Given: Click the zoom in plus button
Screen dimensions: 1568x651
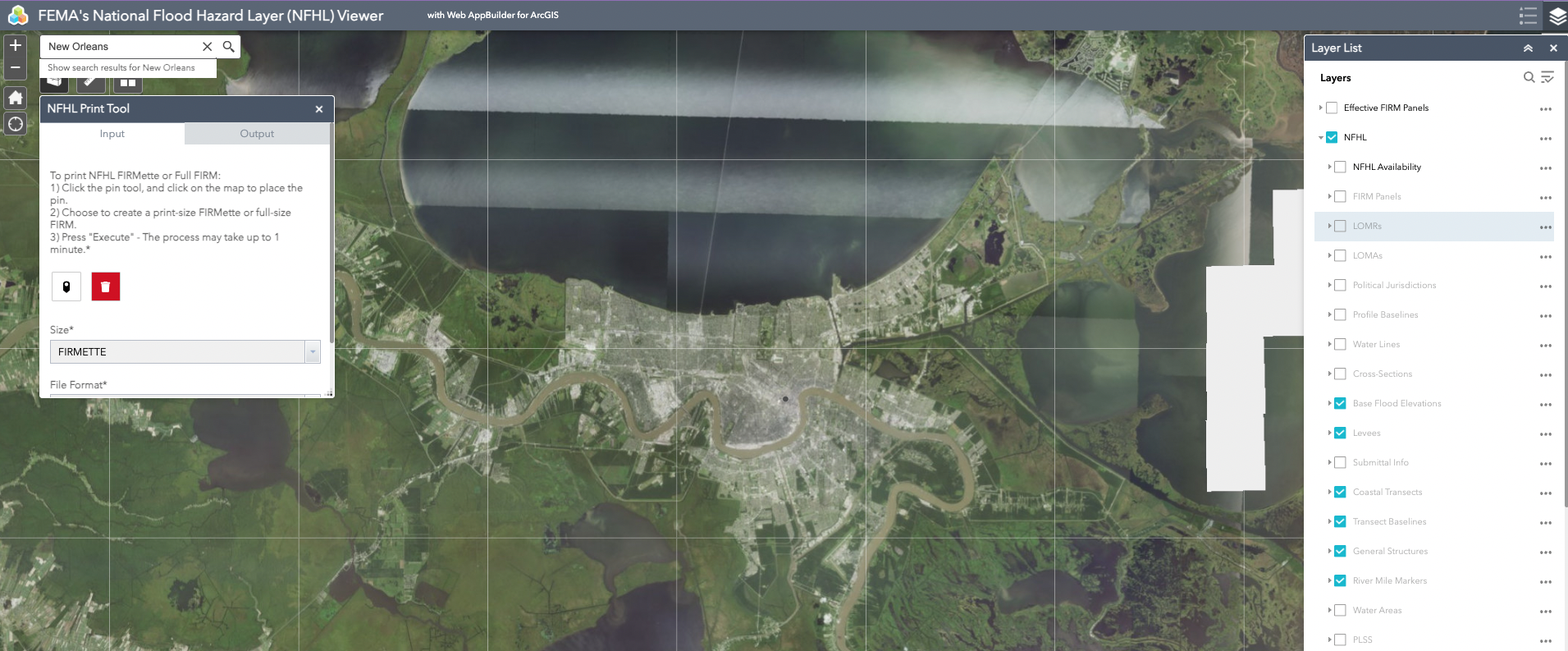Looking at the screenshot, I should 15,46.
